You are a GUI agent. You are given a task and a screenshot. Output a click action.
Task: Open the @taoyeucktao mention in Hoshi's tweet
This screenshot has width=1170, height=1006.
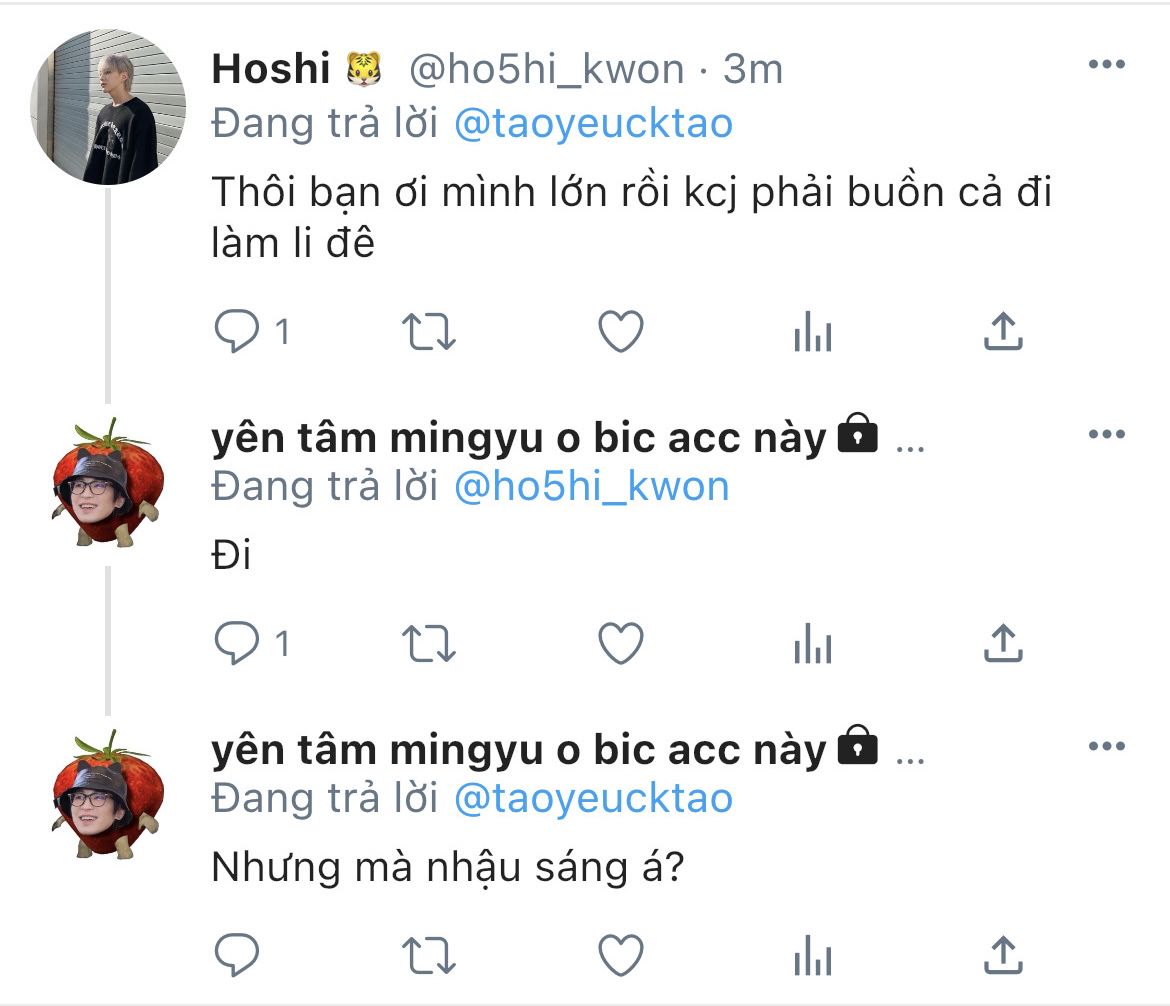pos(593,124)
